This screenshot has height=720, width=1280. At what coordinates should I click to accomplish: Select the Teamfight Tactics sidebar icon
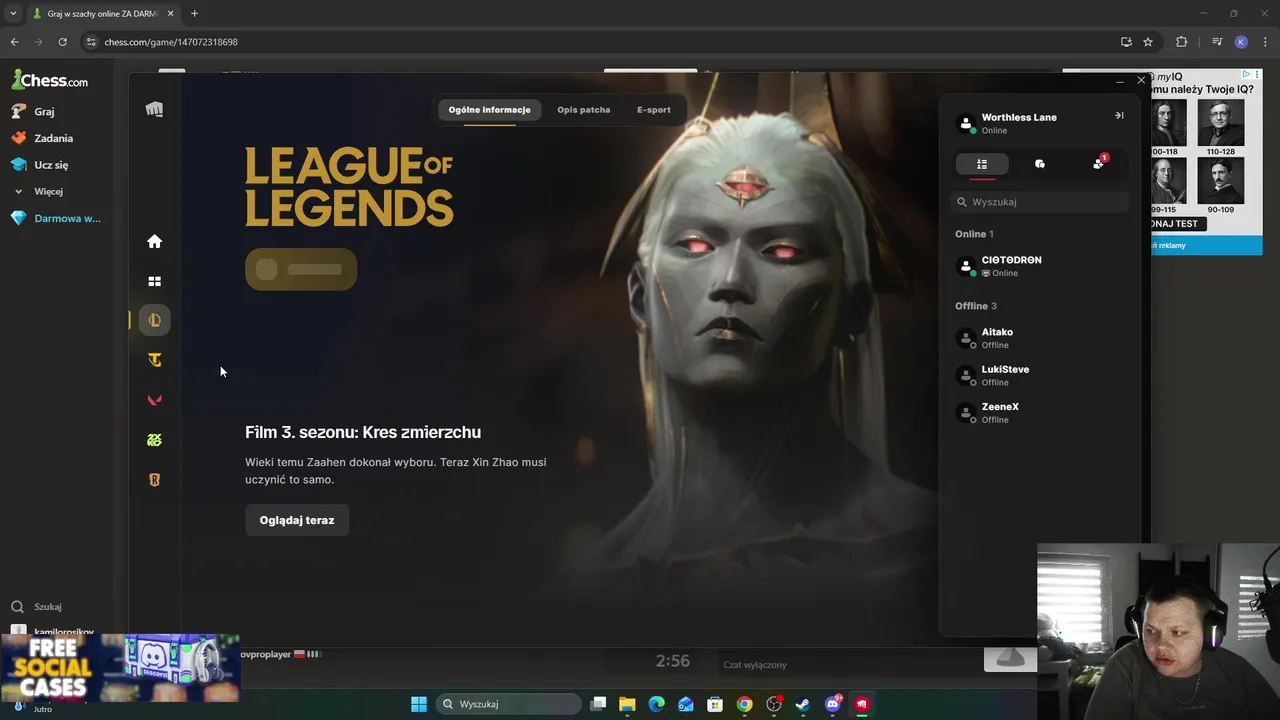click(x=154, y=360)
